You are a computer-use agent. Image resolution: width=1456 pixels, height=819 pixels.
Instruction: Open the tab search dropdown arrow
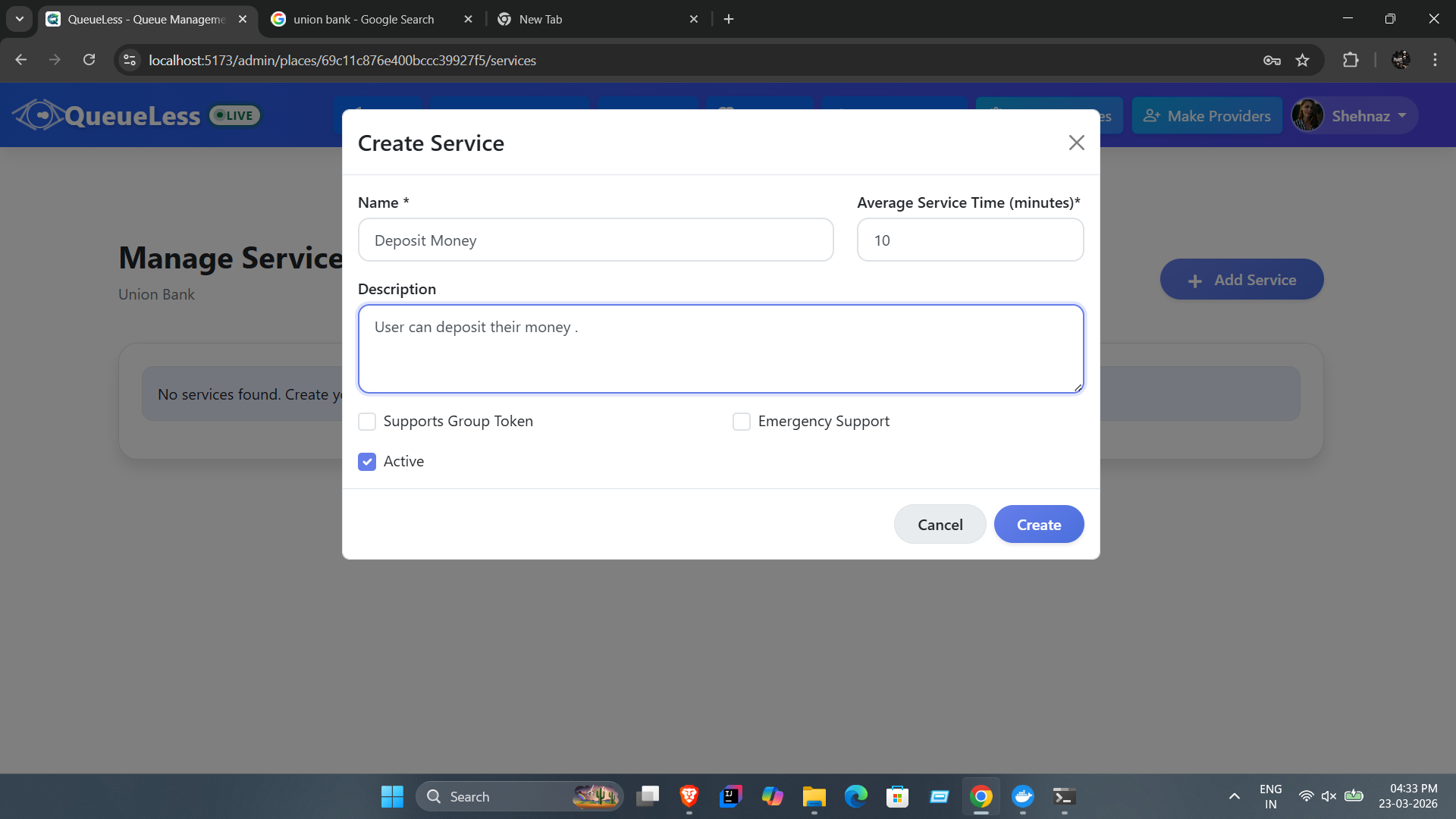(20, 19)
